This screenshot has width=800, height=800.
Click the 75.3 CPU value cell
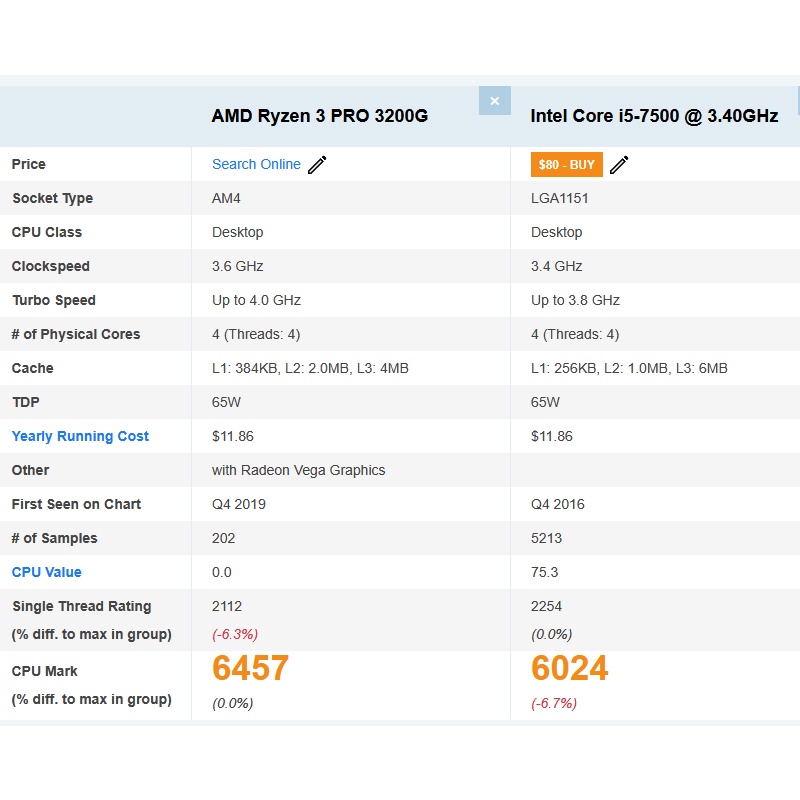[544, 572]
